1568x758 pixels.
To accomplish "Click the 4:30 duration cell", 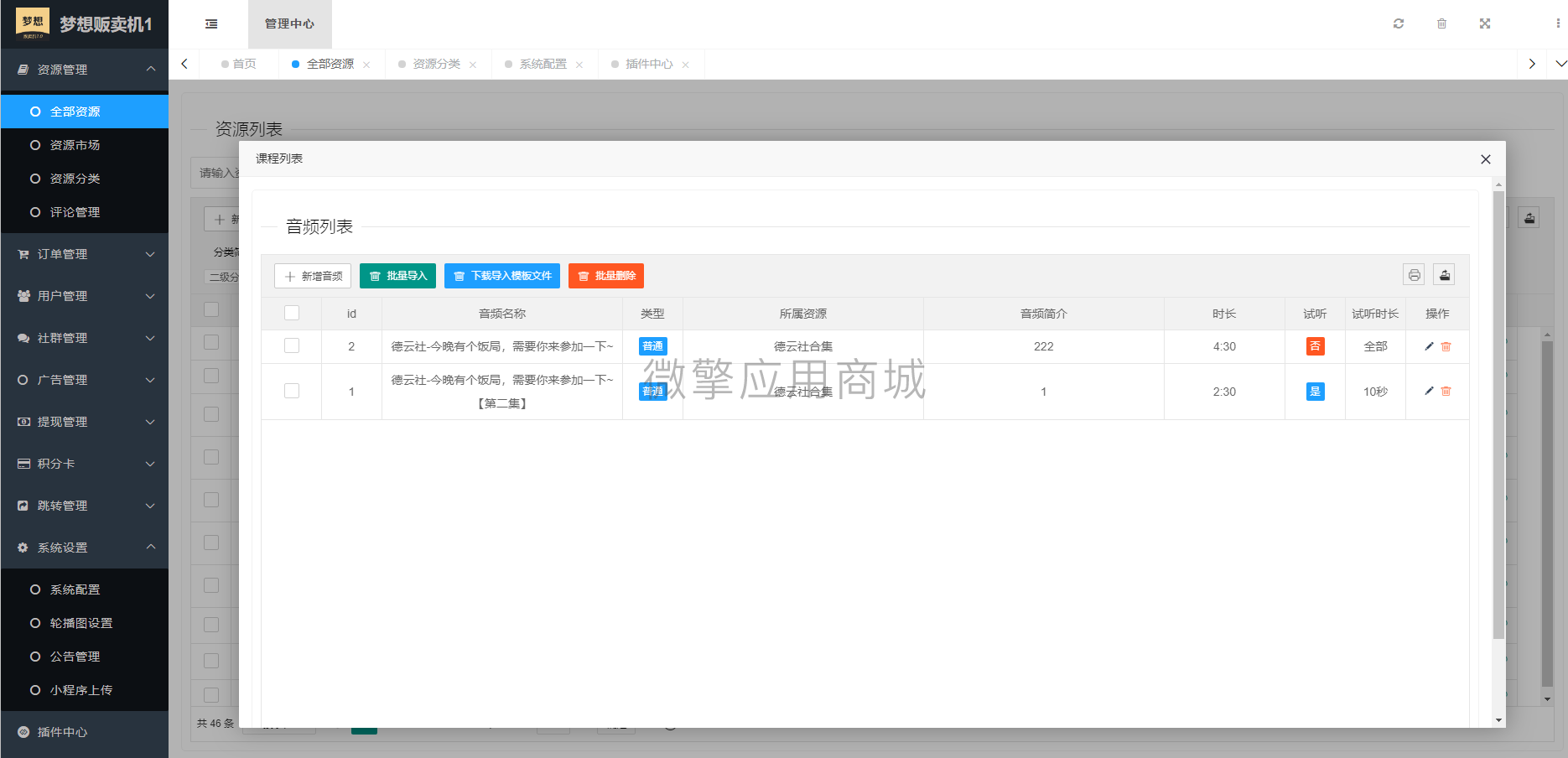I will [x=1224, y=346].
